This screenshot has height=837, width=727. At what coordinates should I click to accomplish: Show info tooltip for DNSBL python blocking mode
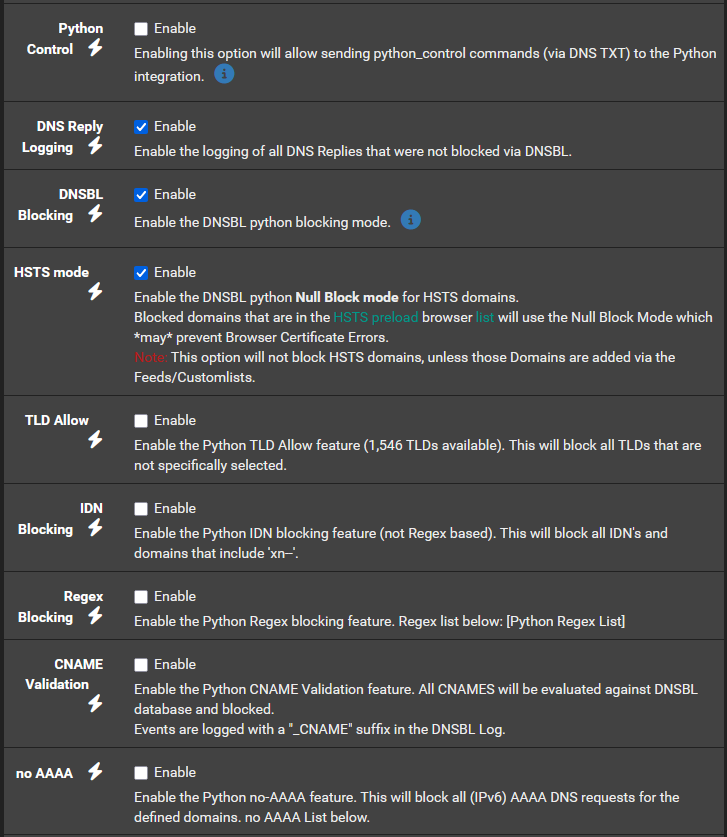coord(410,220)
